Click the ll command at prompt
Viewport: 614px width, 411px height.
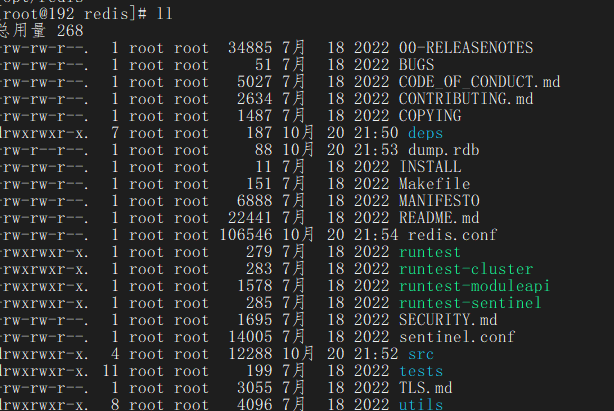164,14
